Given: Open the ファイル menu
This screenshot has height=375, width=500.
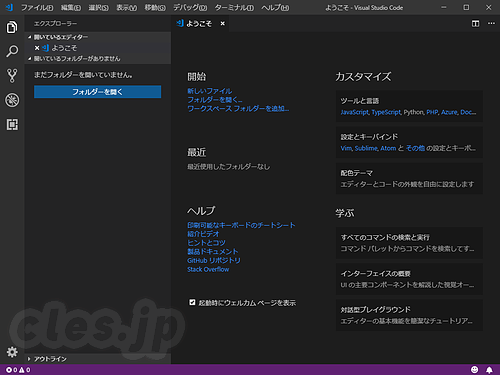Looking at the screenshot, I should (37, 7).
